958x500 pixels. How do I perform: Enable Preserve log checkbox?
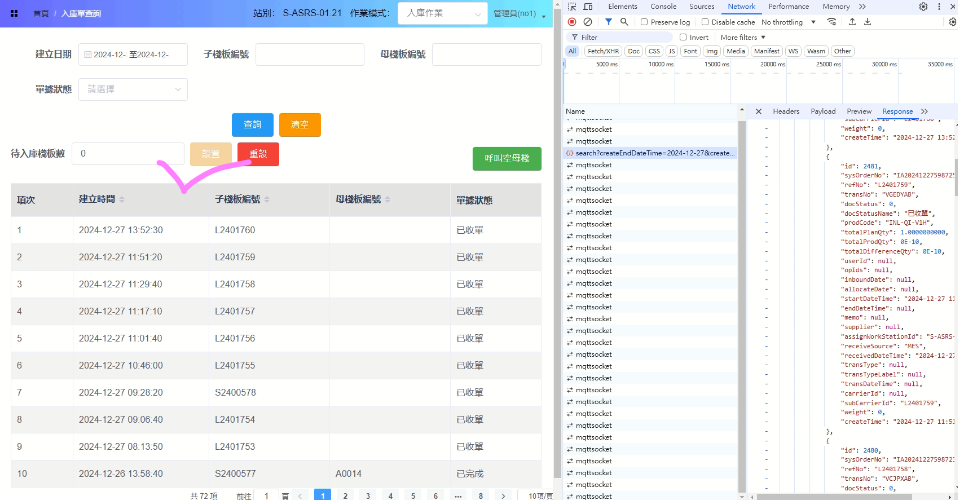tap(644, 22)
